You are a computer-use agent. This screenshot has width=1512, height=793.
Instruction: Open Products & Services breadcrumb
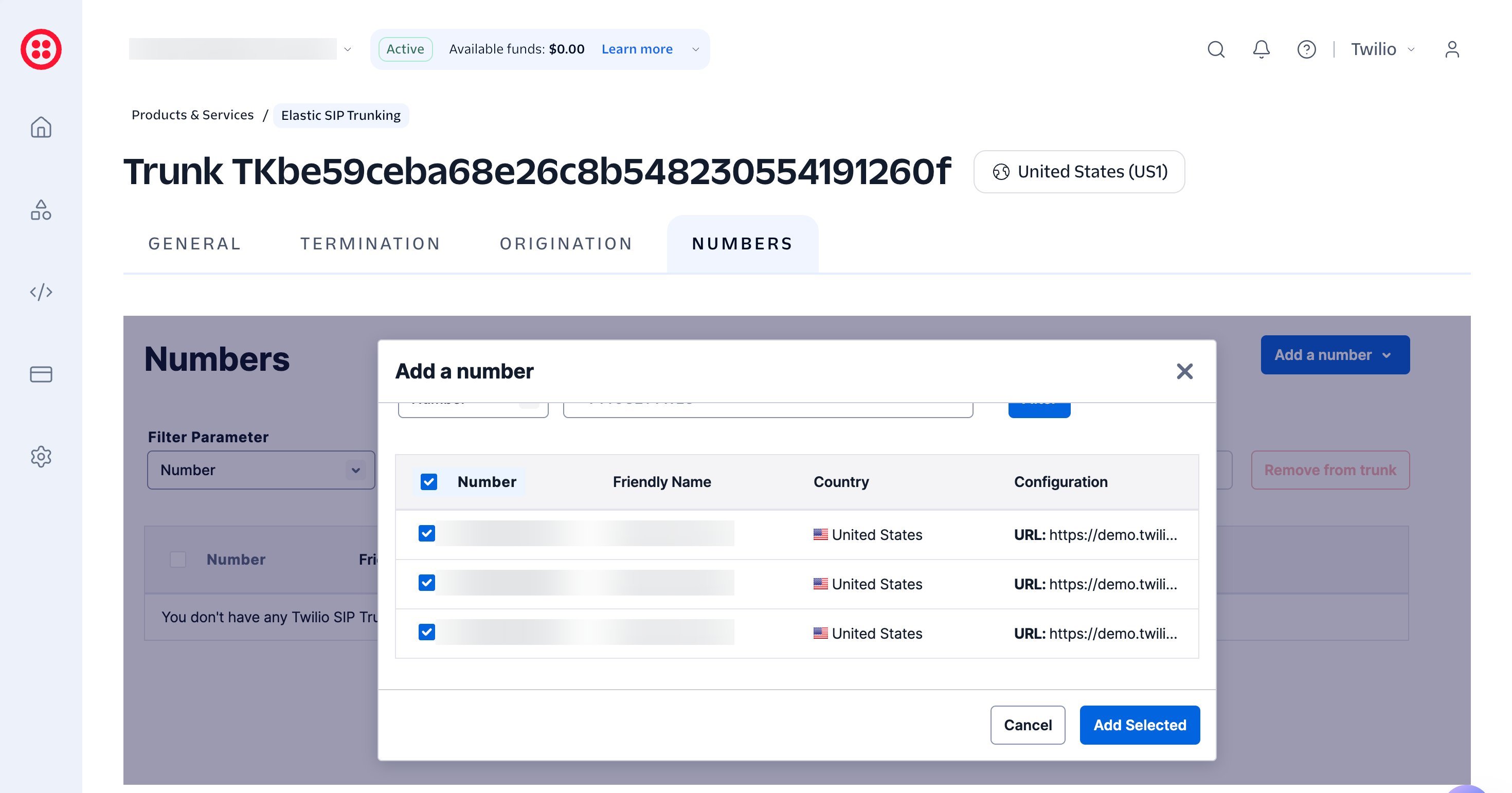pyautogui.click(x=192, y=115)
